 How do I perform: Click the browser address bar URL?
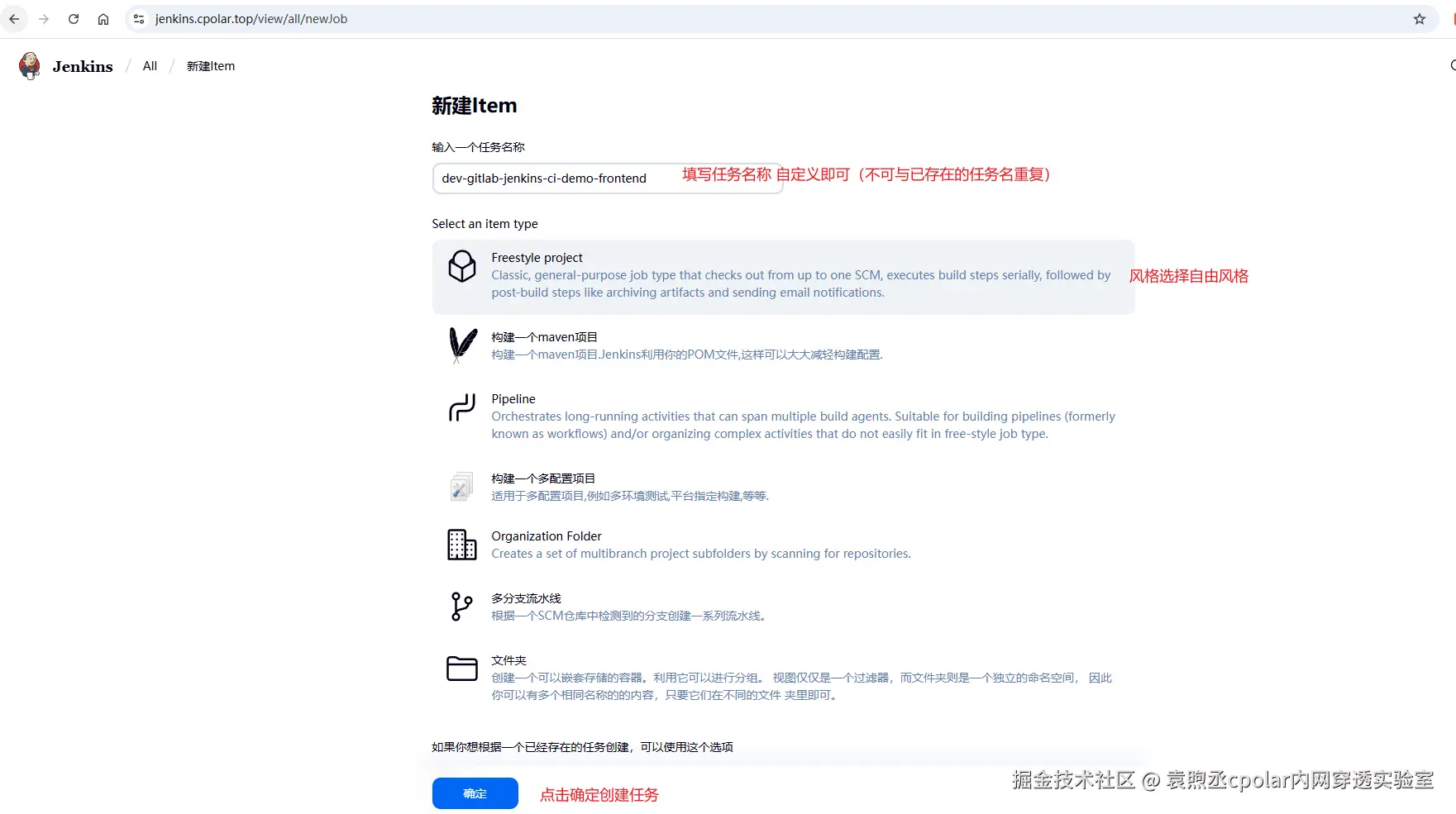pyautogui.click(x=251, y=19)
